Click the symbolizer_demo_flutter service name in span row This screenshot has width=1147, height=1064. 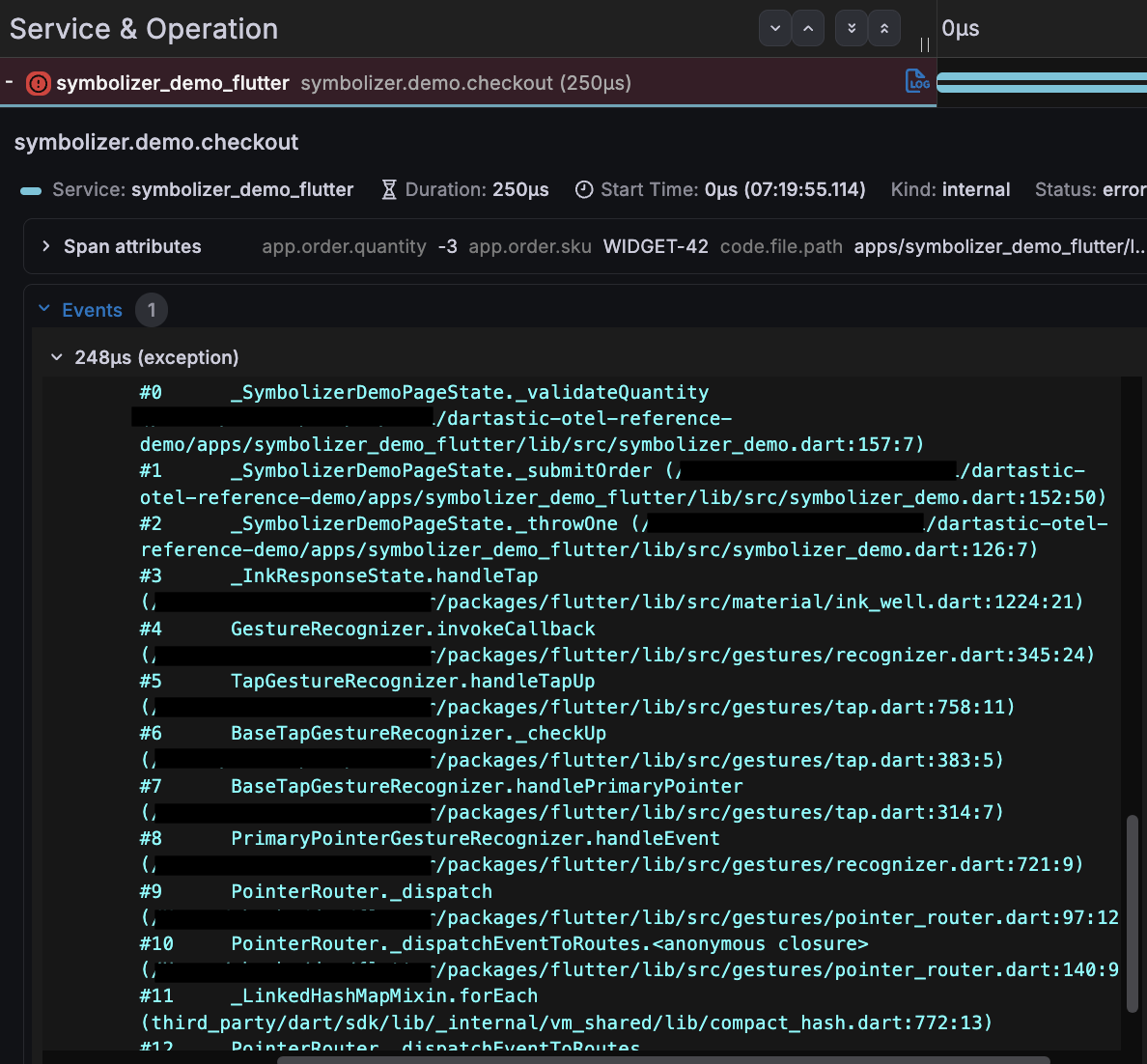(x=173, y=83)
